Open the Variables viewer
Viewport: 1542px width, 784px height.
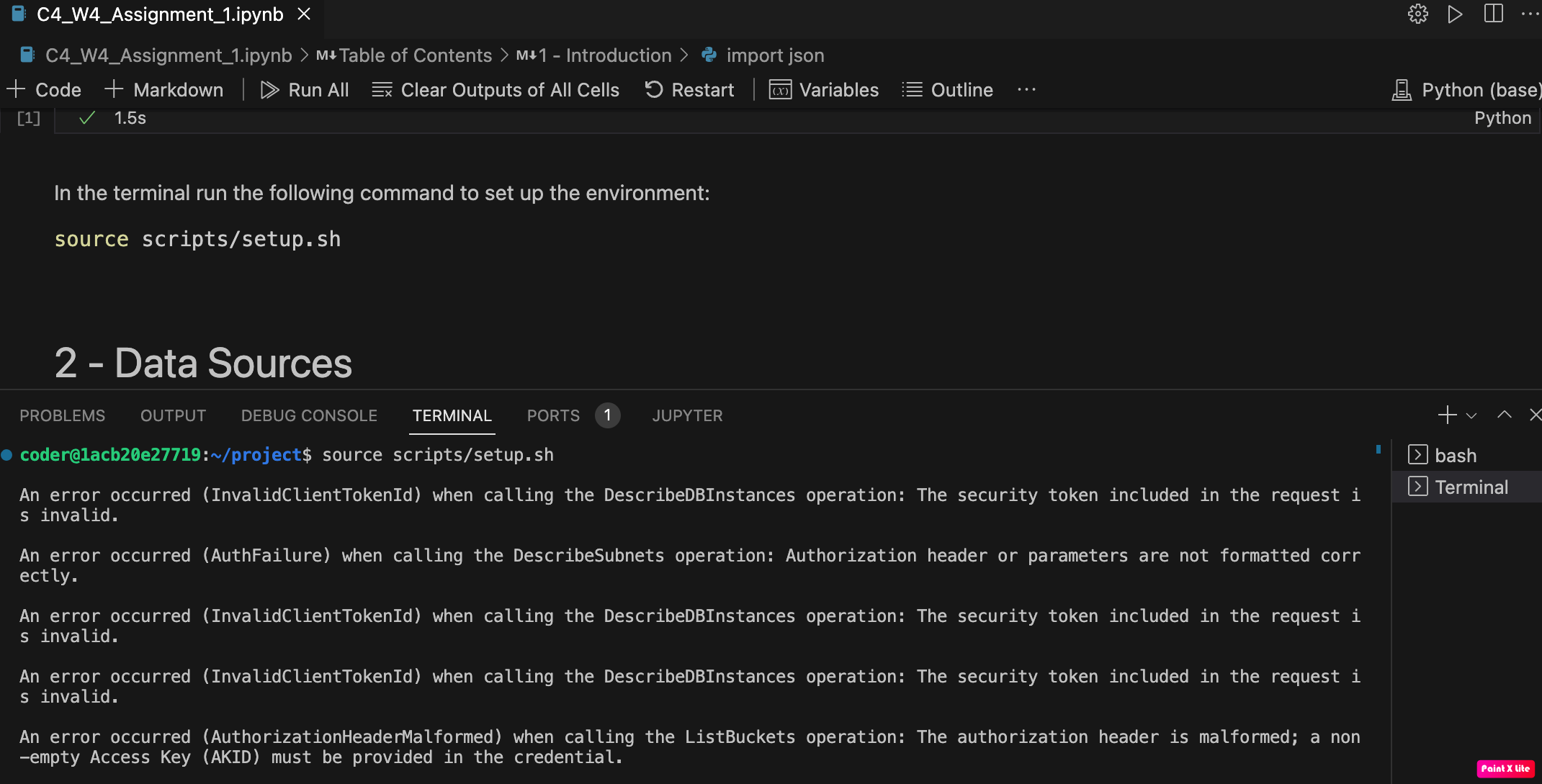coord(824,90)
